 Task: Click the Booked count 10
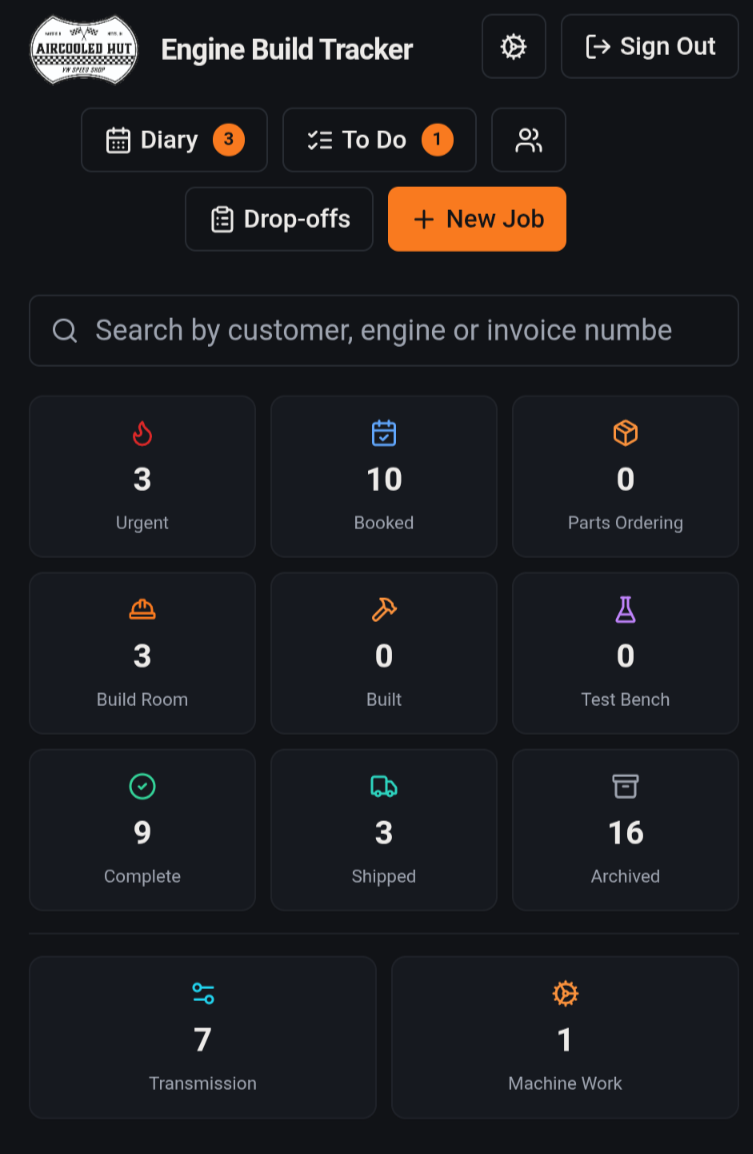point(383,480)
